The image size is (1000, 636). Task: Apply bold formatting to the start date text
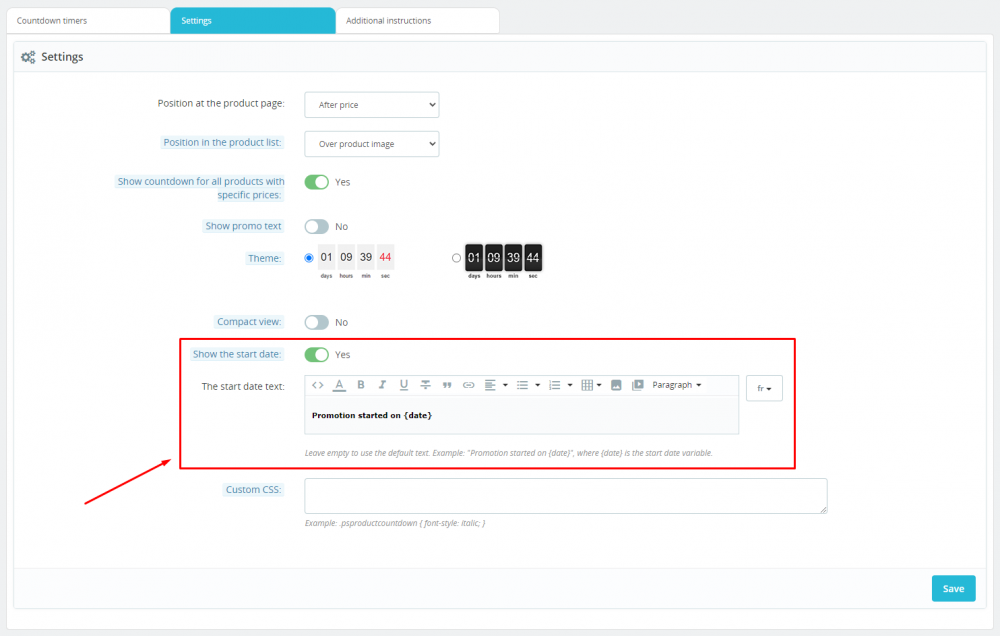360,385
